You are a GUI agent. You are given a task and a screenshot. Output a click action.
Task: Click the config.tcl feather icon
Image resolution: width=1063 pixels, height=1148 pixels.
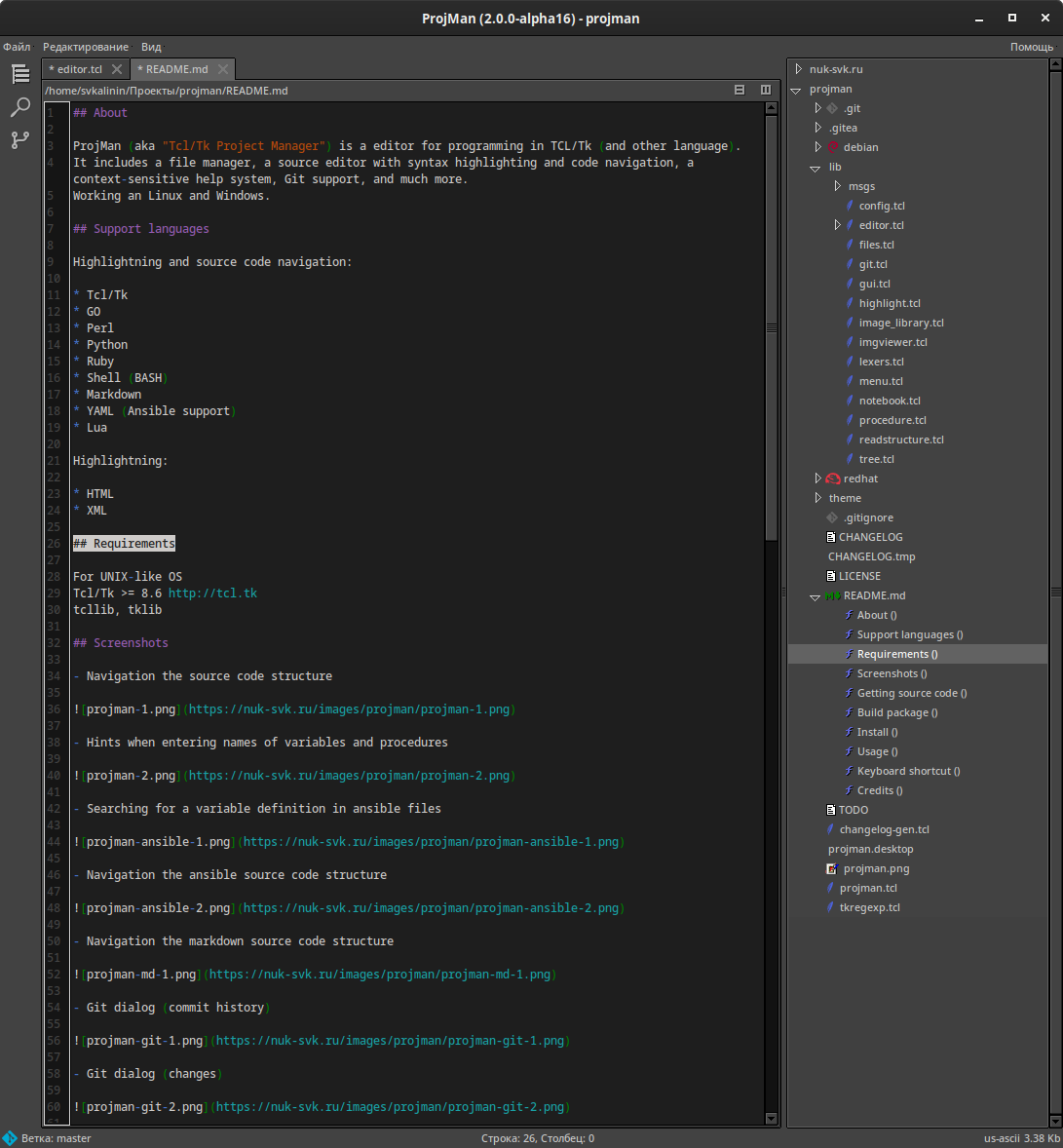point(850,205)
